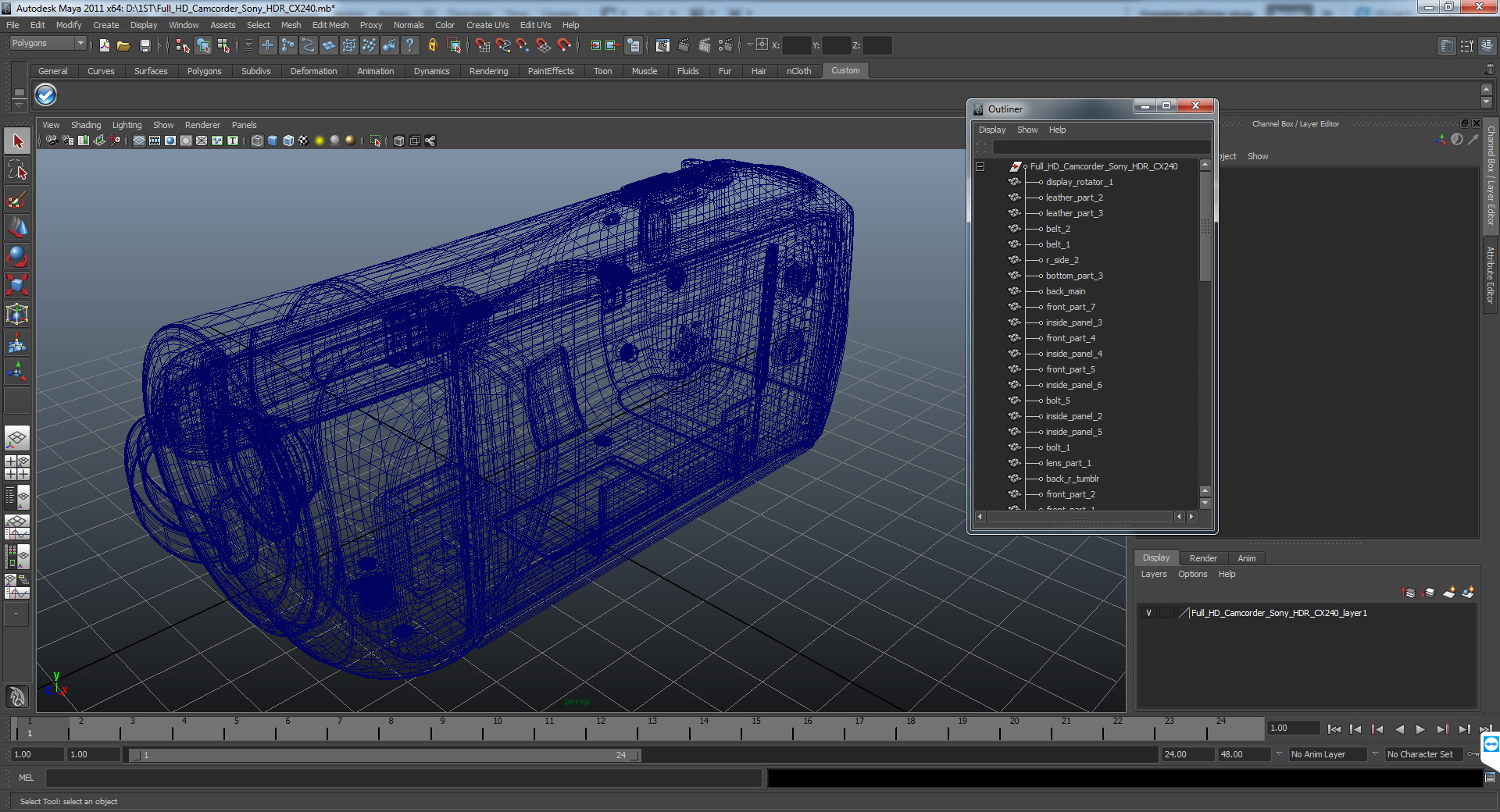Viewport: 1500px width, 812px height.
Task: Toggle snap to points magnet
Action: [523, 46]
